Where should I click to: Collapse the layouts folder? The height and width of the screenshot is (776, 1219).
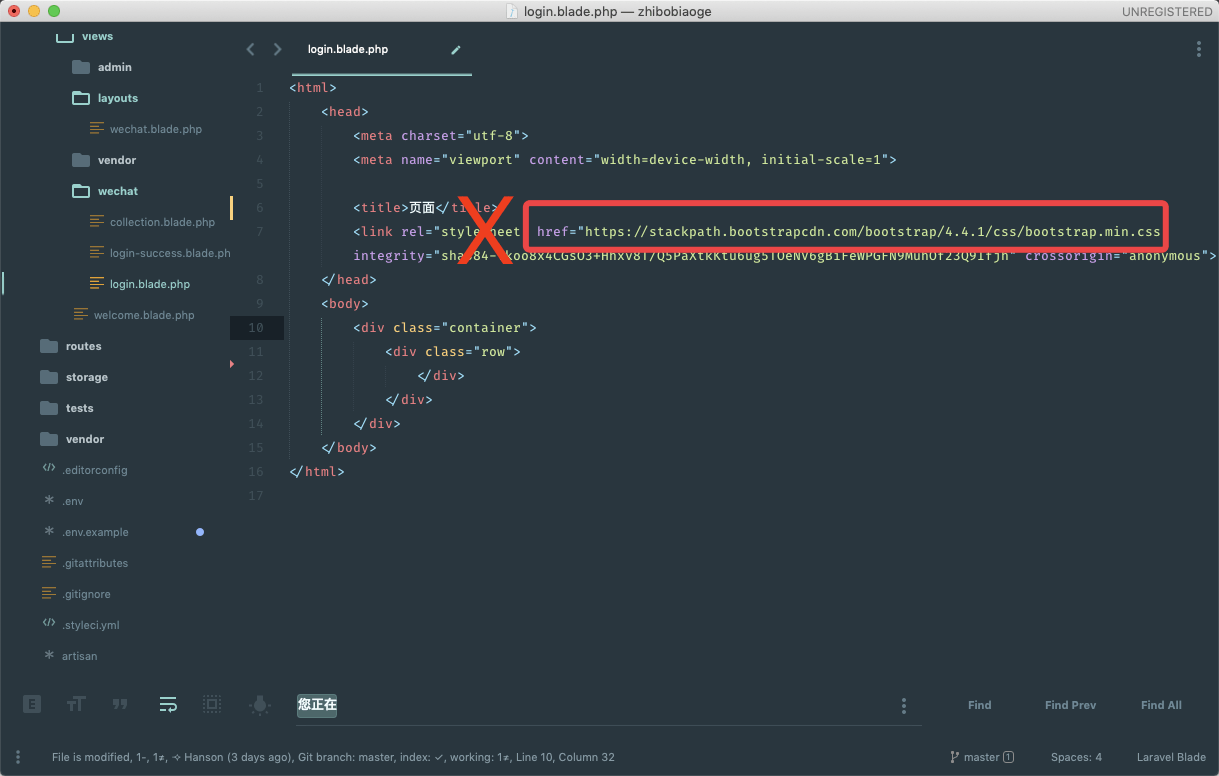pos(118,98)
